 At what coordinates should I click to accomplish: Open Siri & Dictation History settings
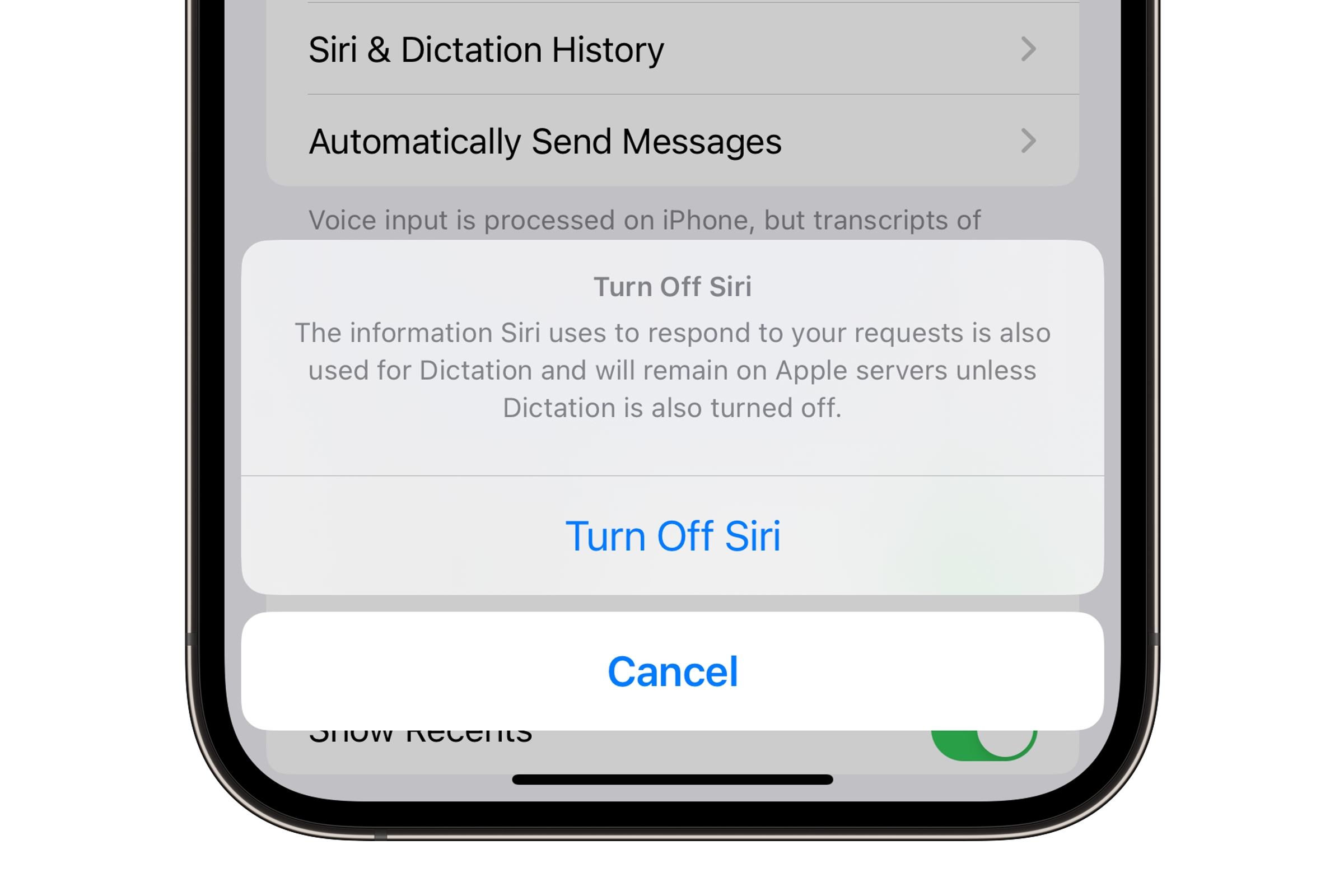pyautogui.click(x=672, y=48)
